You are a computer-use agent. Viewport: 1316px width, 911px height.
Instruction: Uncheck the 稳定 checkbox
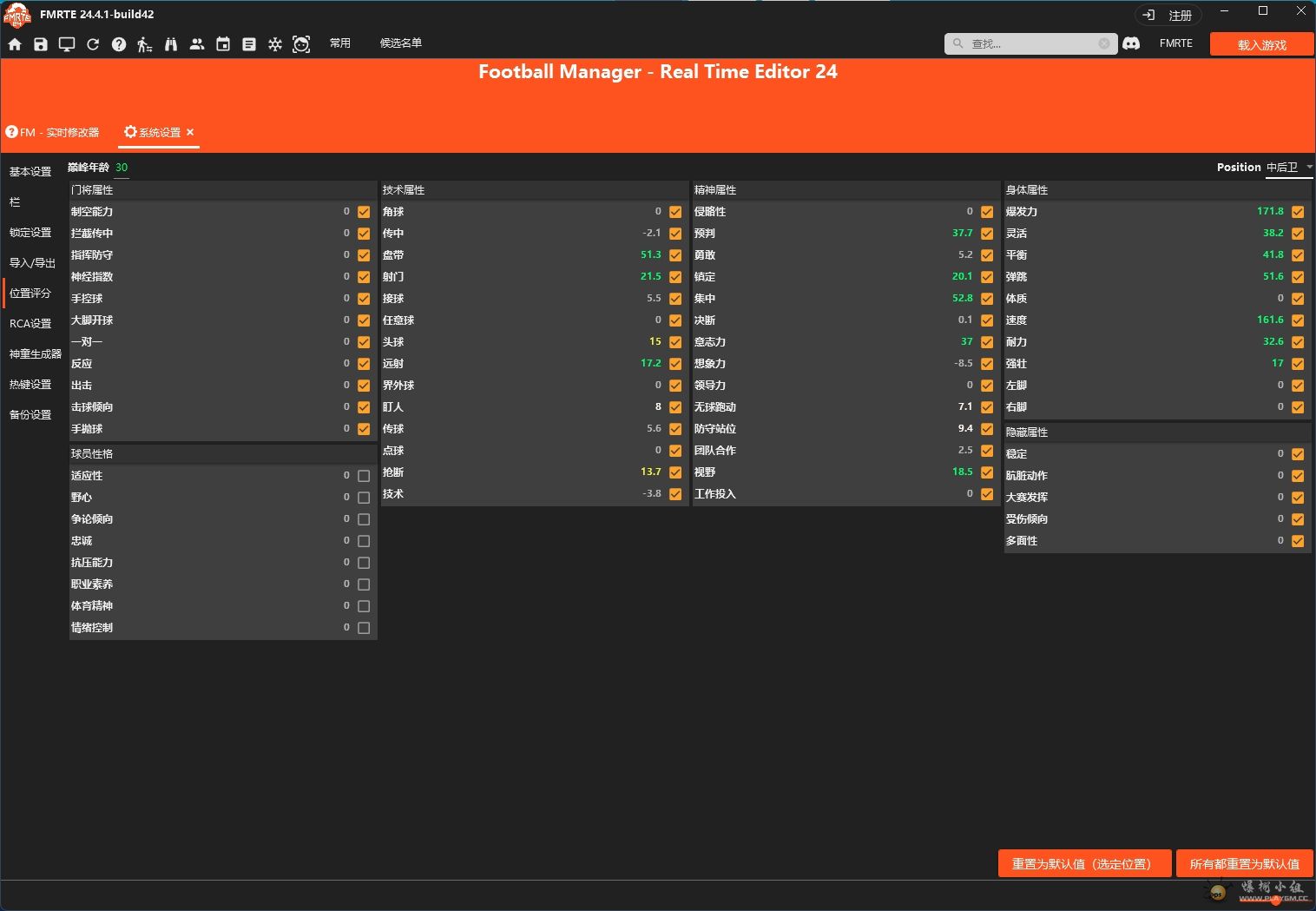click(x=1298, y=454)
